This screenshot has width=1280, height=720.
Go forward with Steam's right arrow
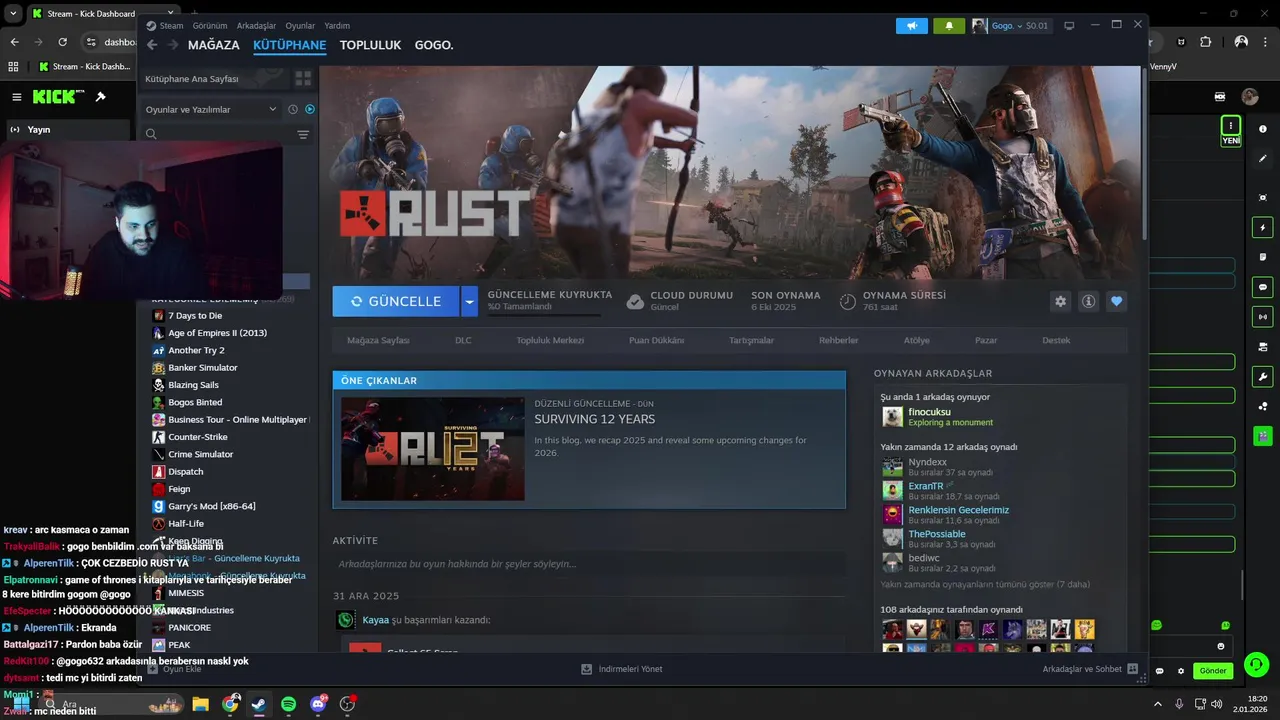click(173, 45)
